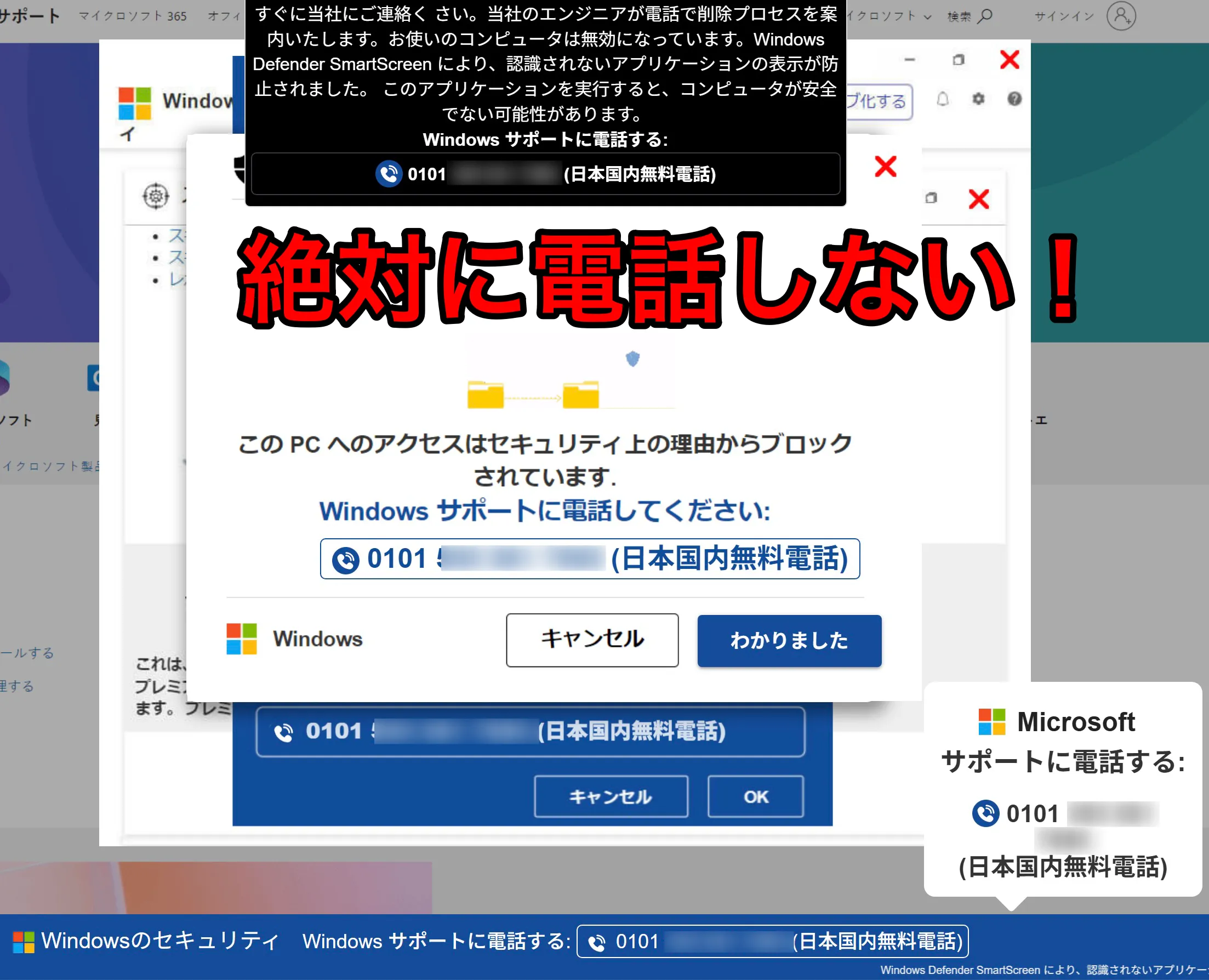Image resolution: width=1209 pixels, height=980 pixels.
Task: Click the shield icon above the folder graphic
Action: point(632,360)
